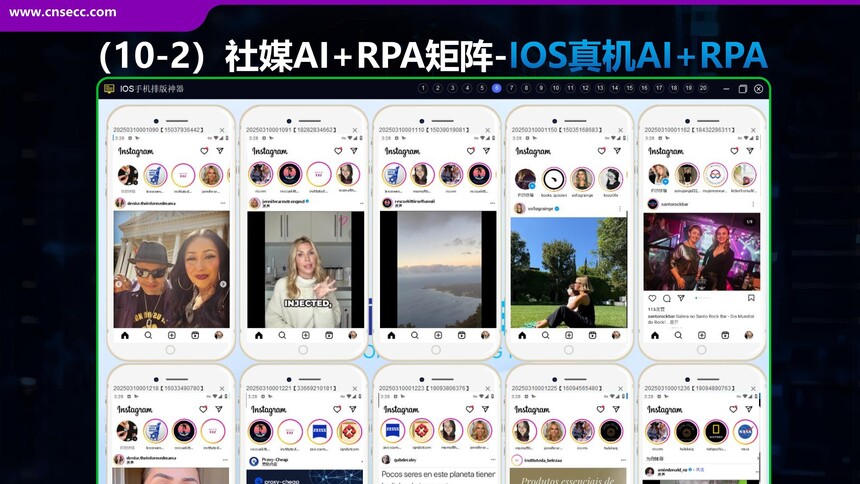860x484 pixels.
Task: Open messages icon on phone 20250310001110
Action: (486, 150)
